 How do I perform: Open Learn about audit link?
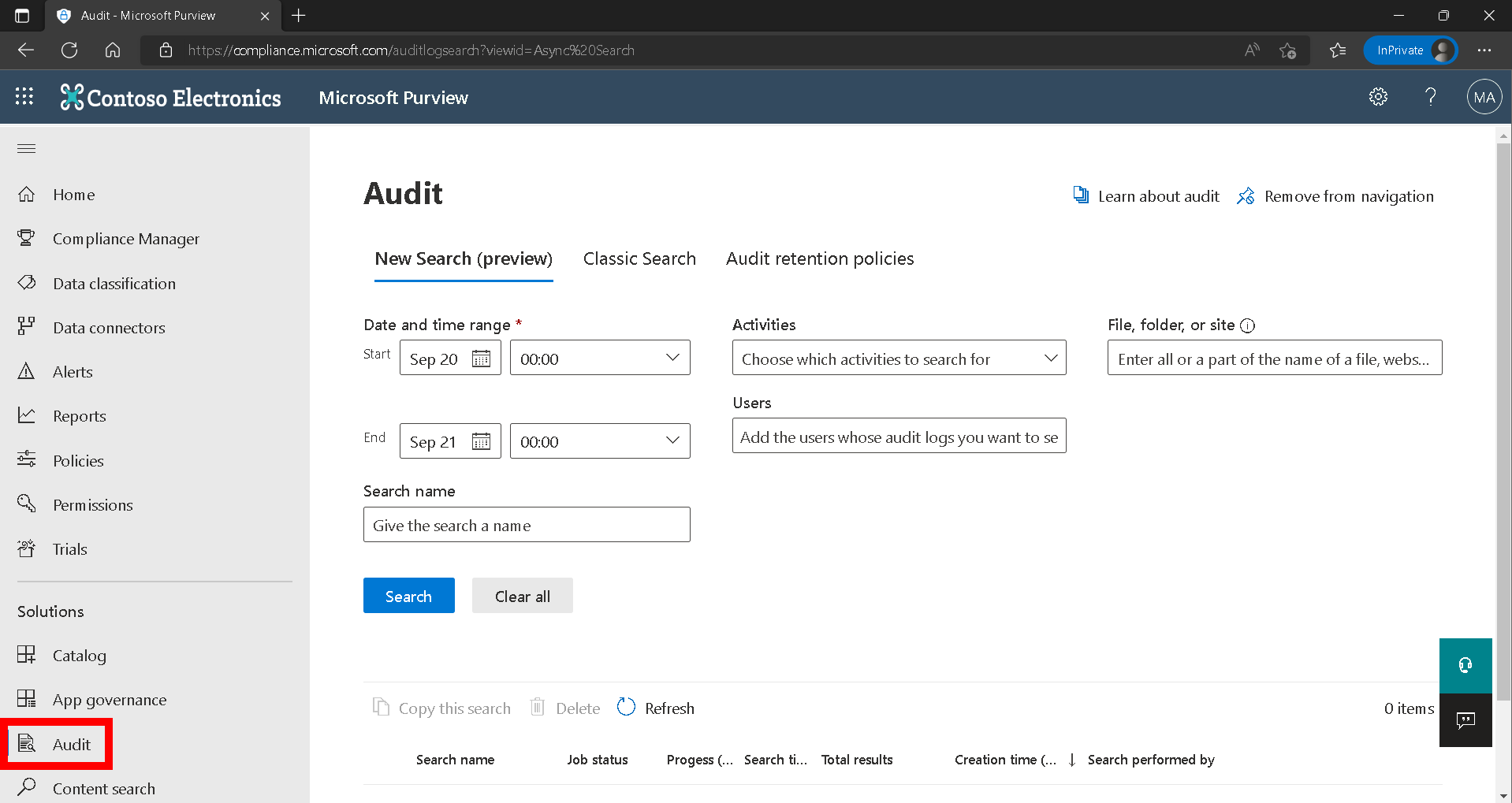[1145, 195]
